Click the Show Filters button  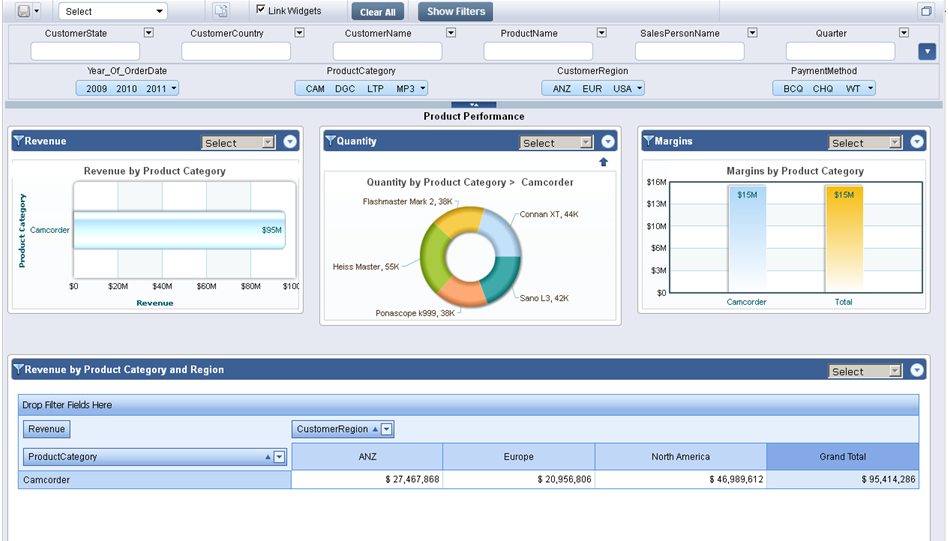coord(455,12)
